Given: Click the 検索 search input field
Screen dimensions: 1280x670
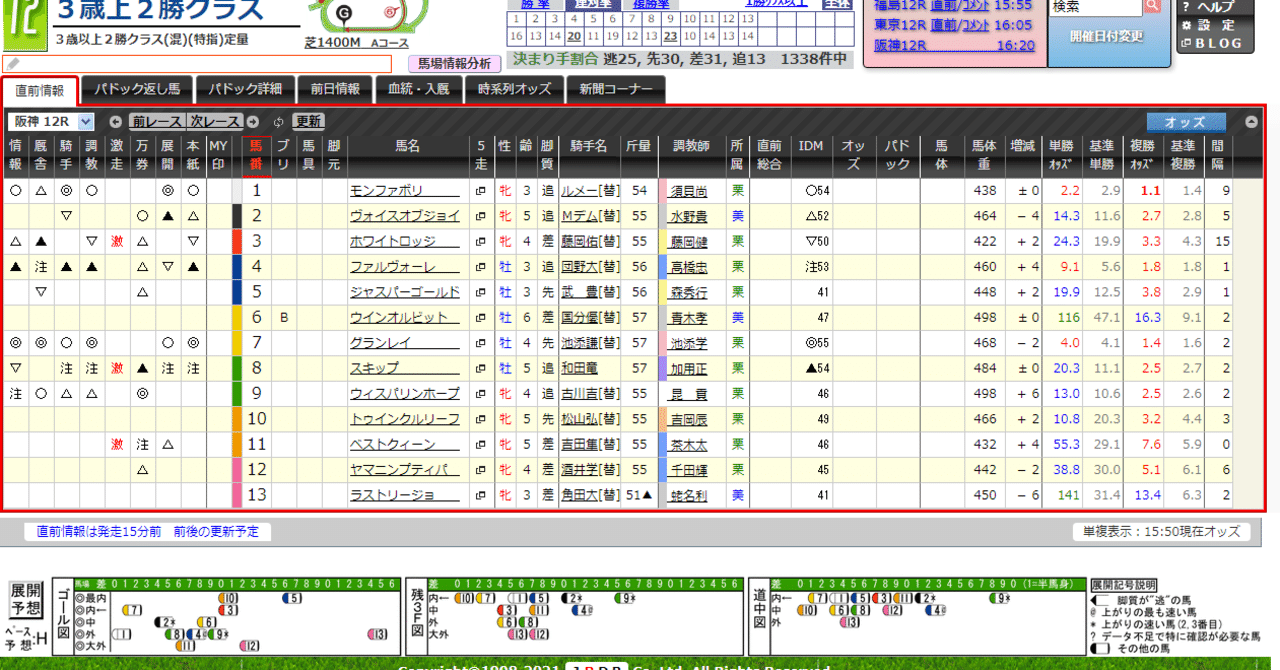Looking at the screenshot, I should (x=1095, y=6).
